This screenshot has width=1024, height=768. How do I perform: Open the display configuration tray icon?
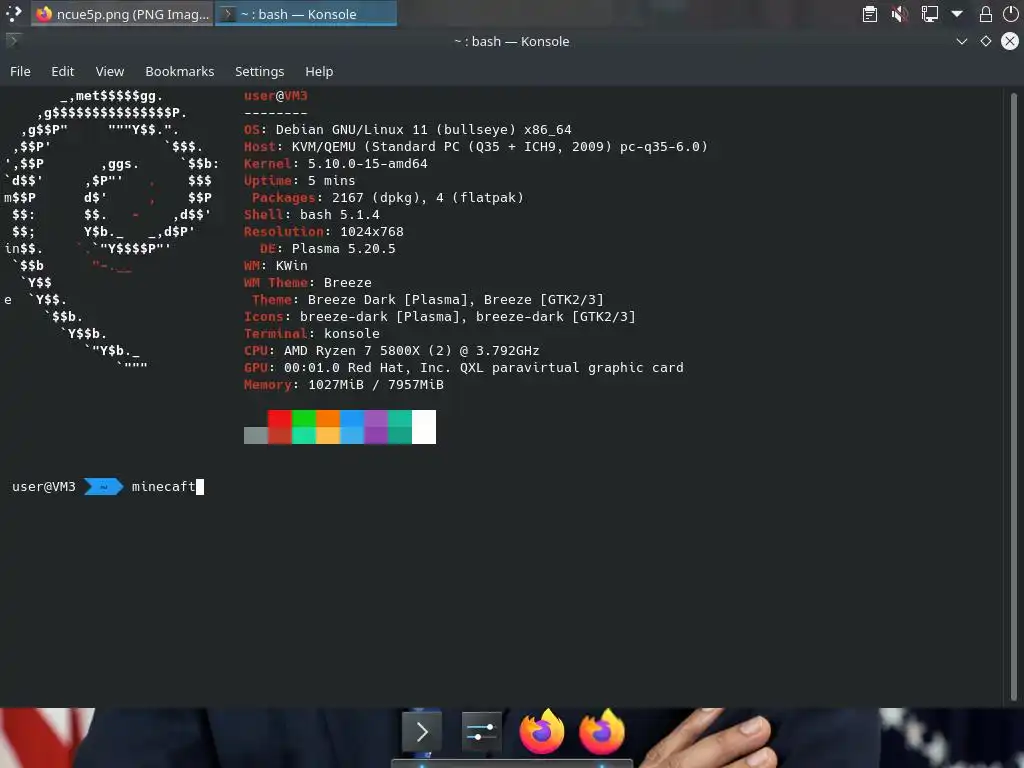(x=929, y=14)
